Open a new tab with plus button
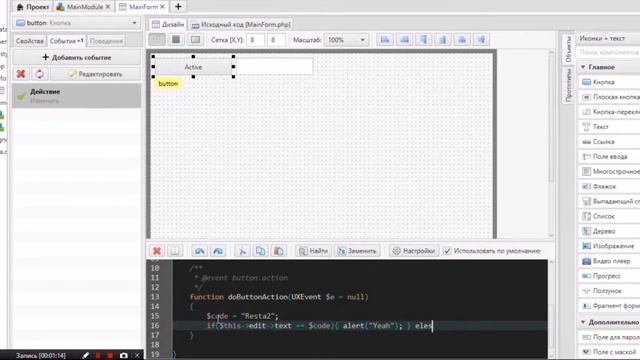Image resolution: width=640 pixels, height=360 pixels. 178,7
